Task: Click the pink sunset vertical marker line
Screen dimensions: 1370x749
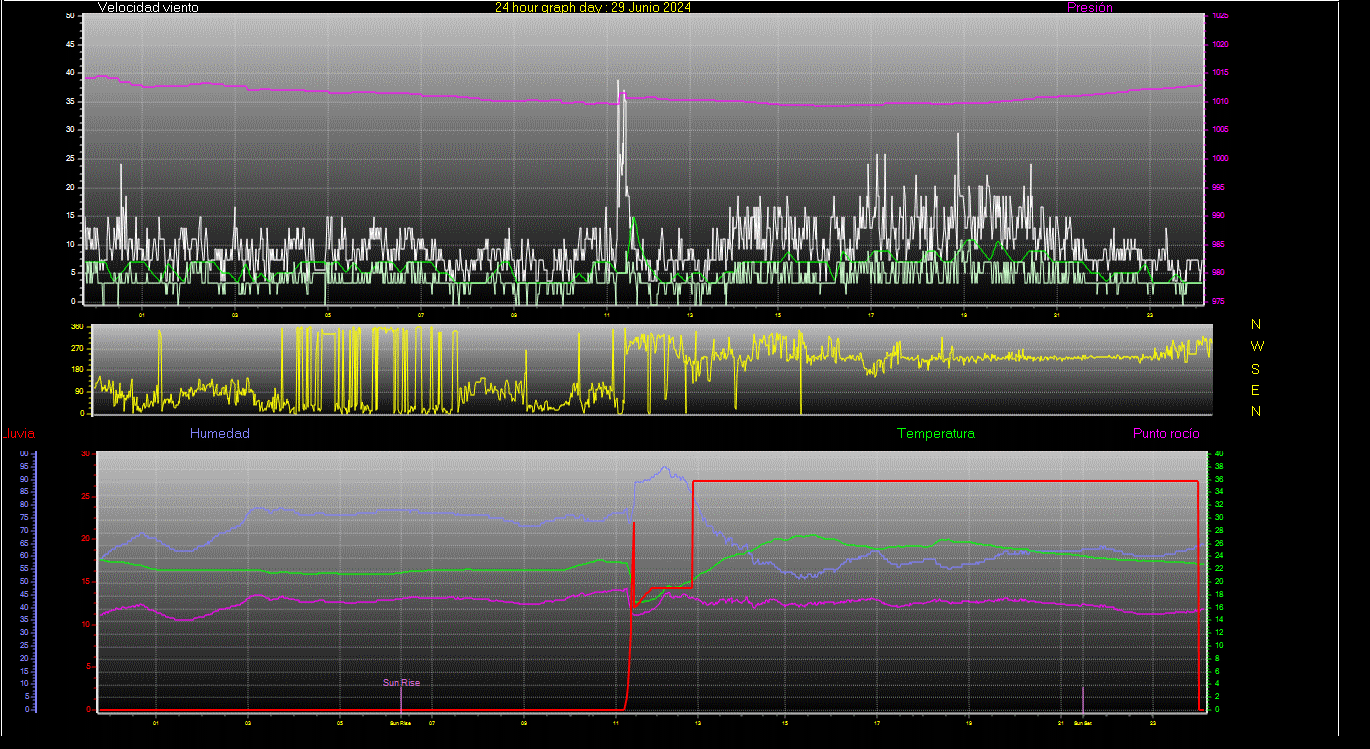Action: (1083, 699)
